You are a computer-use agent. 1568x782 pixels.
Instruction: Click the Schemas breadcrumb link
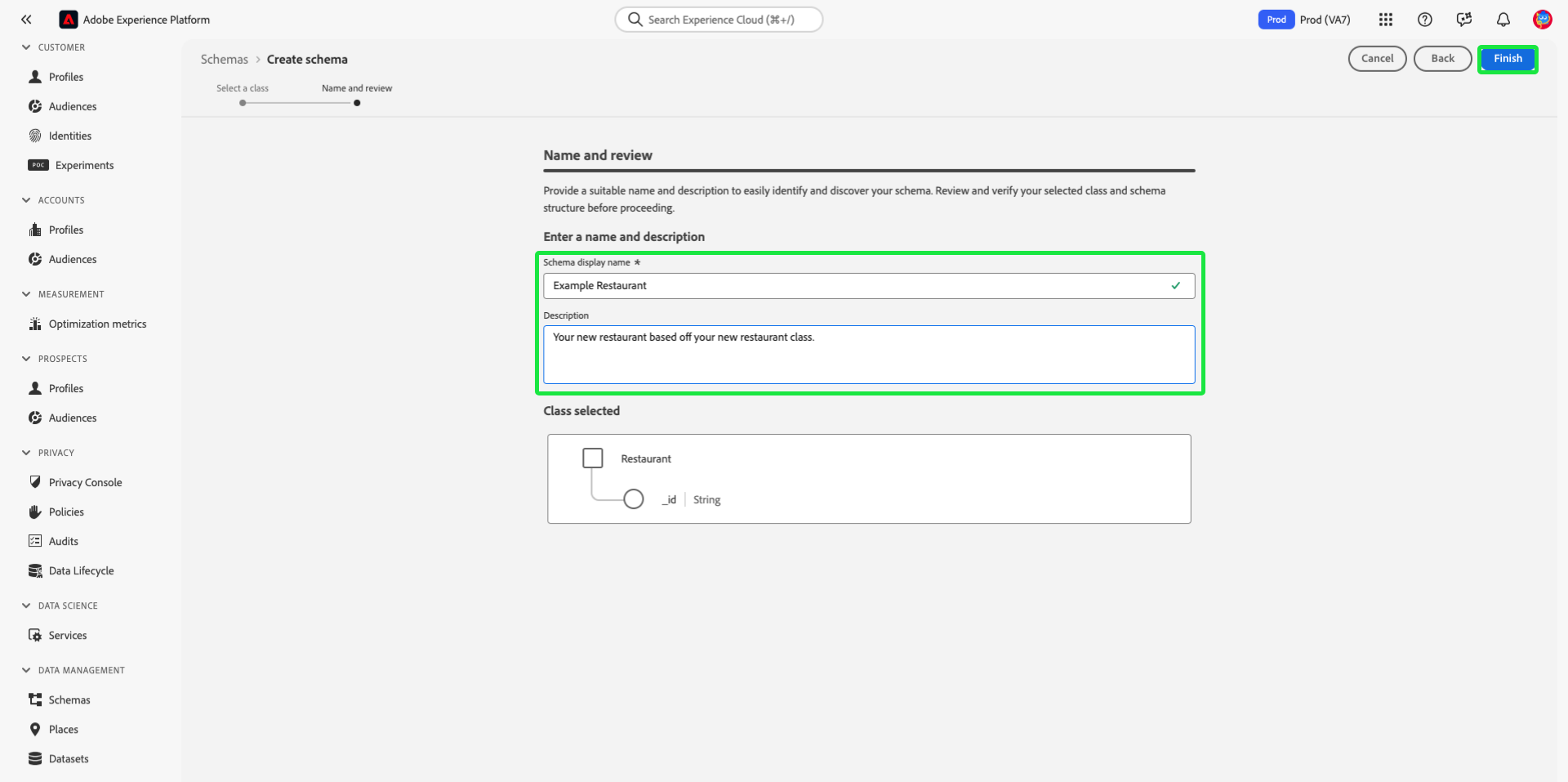(x=225, y=60)
